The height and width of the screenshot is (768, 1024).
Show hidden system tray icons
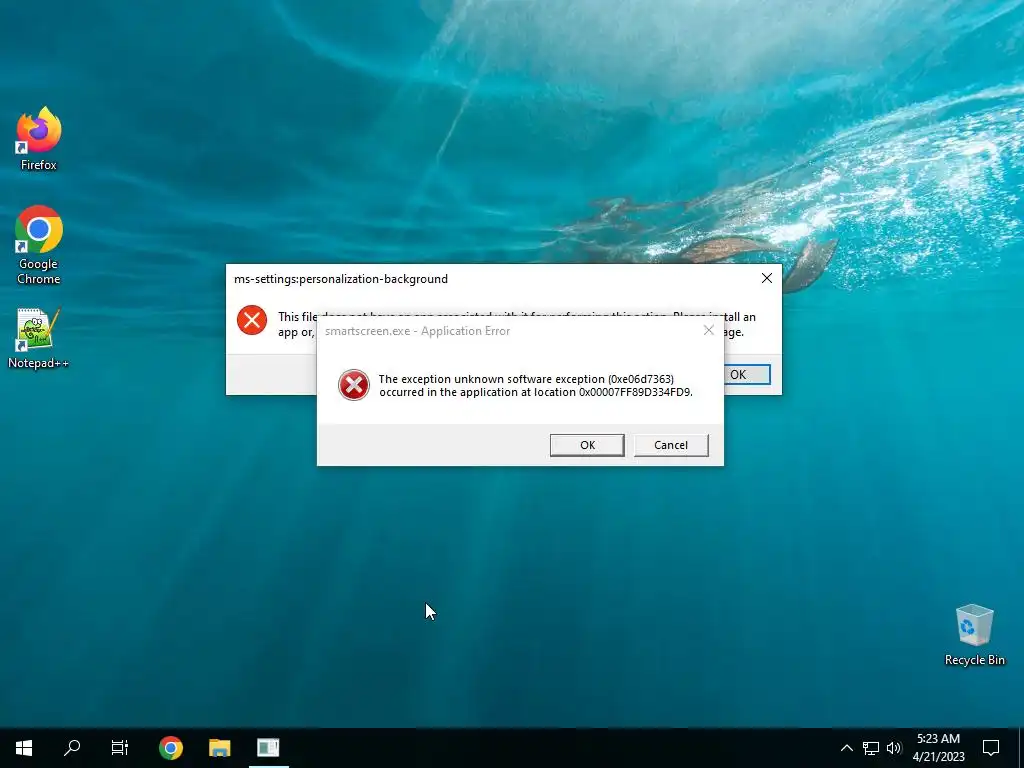pyautogui.click(x=846, y=748)
